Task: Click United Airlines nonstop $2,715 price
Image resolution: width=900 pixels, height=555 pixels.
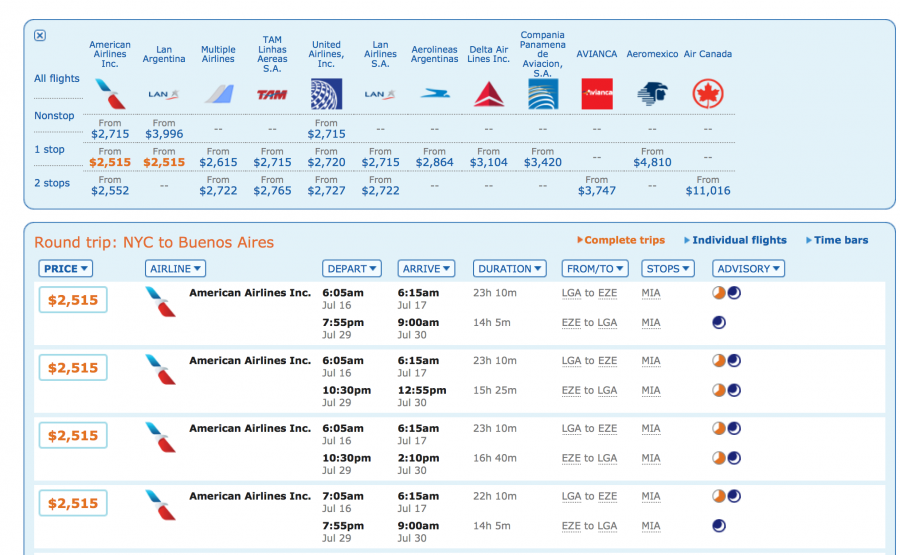Action: click(x=326, y=134)
